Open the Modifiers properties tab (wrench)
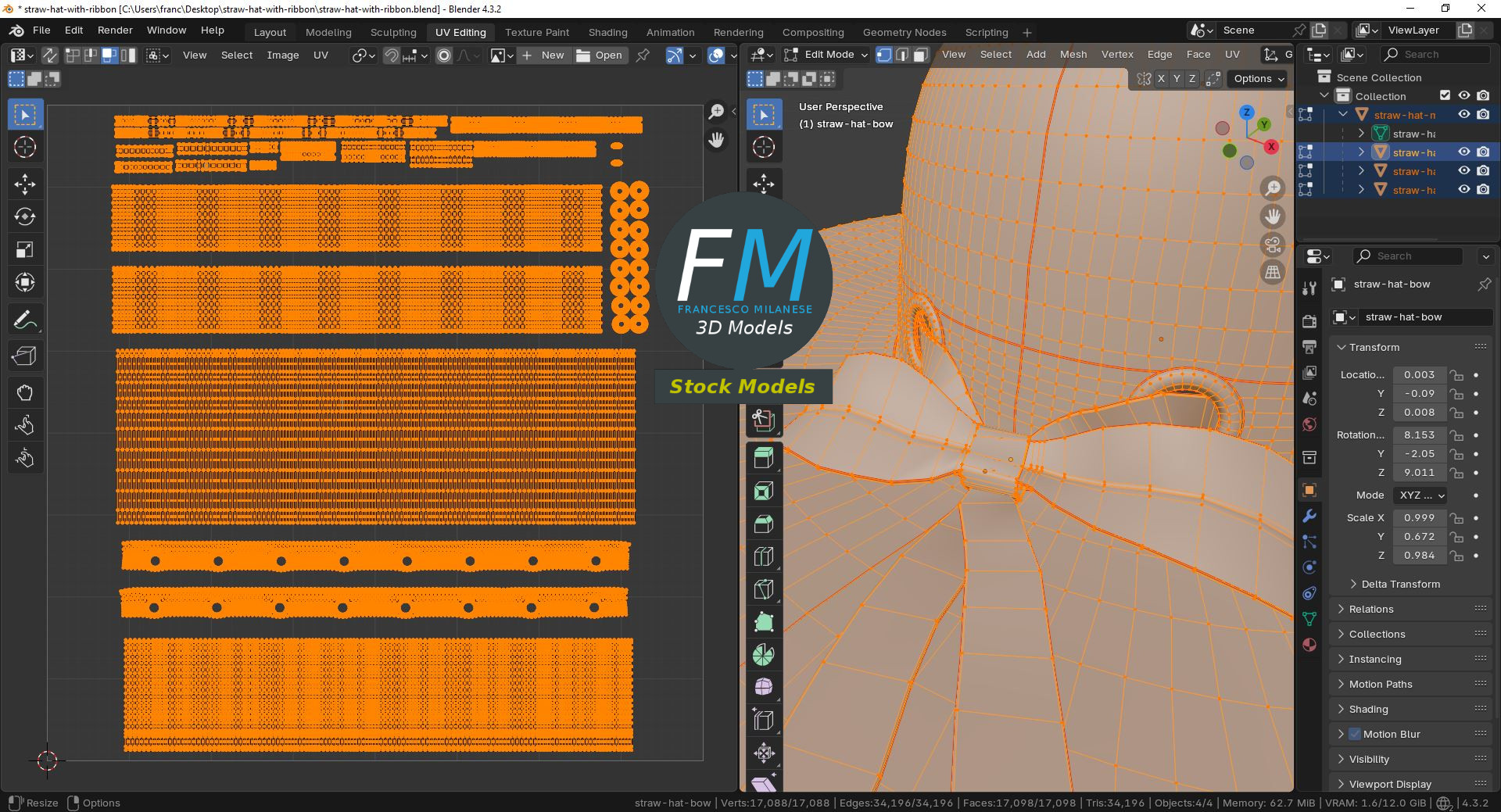Image resolution: width=1501 pixels, height=812 pixels. tap(1309, 516)
